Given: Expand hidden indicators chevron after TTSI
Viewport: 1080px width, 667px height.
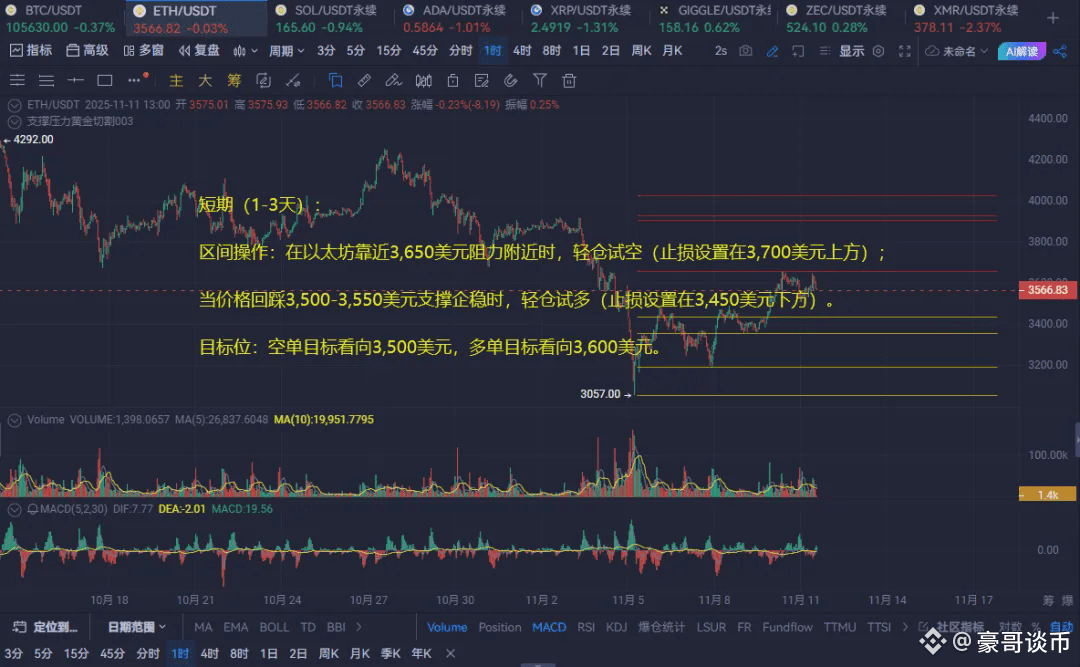Looking at the screenshot, I should (x=905, y=626).
